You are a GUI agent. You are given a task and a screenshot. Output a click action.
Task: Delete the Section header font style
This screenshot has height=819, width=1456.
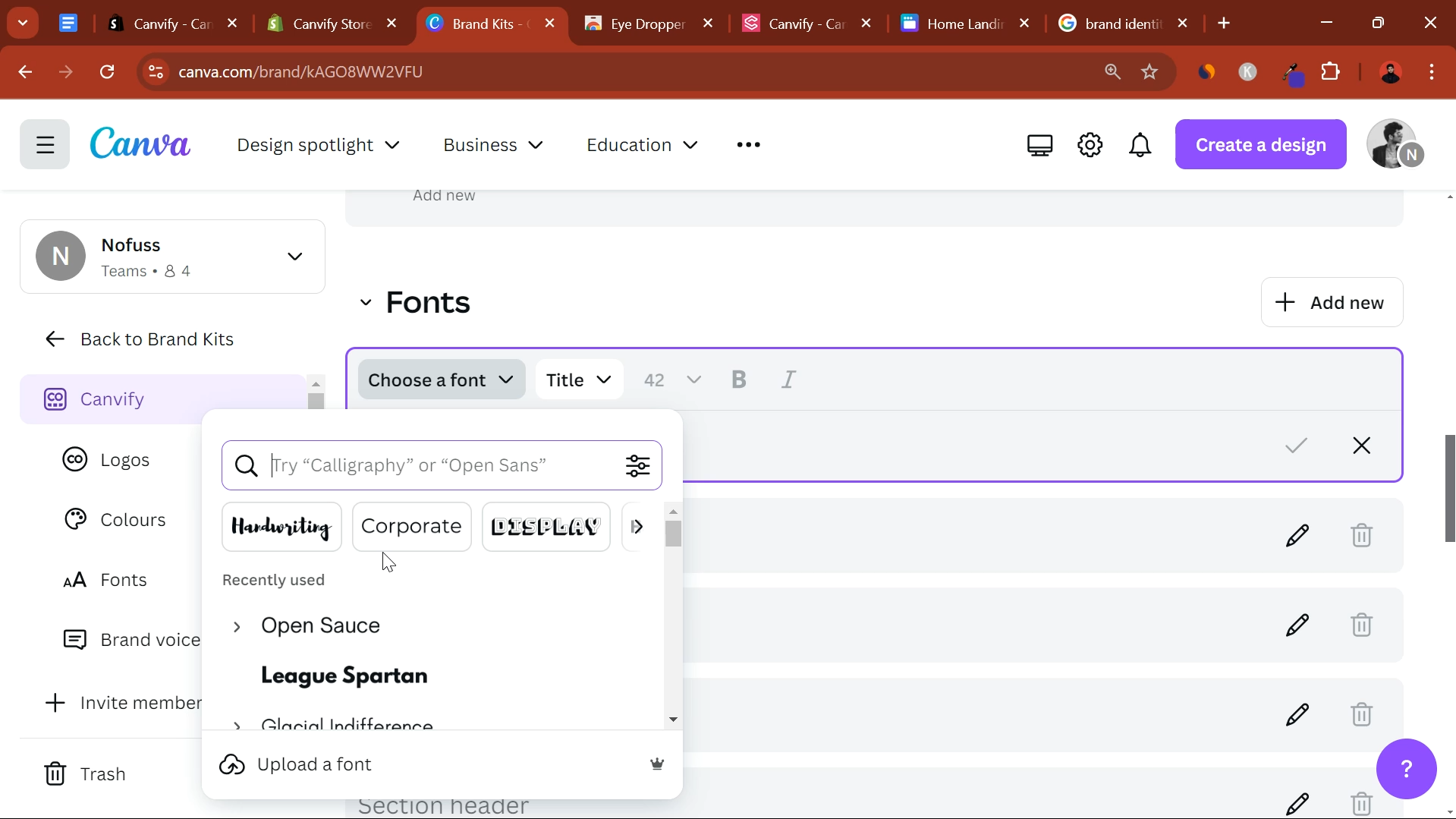1362,804
